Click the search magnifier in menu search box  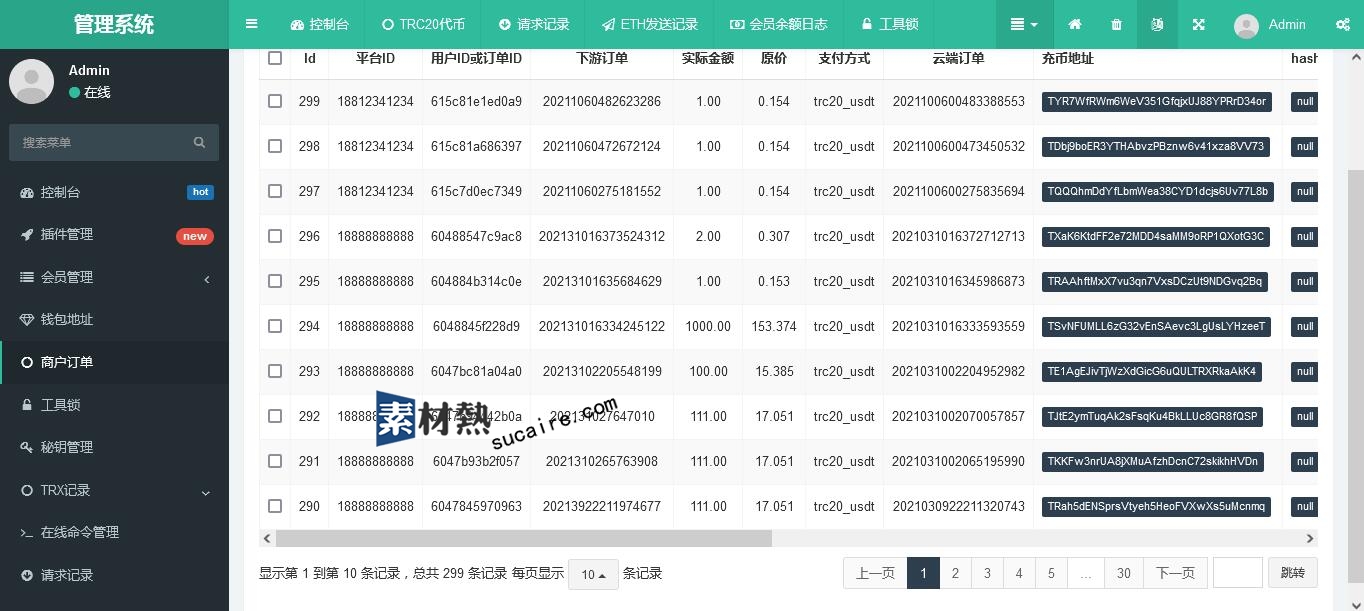click(x=199, y=142)
